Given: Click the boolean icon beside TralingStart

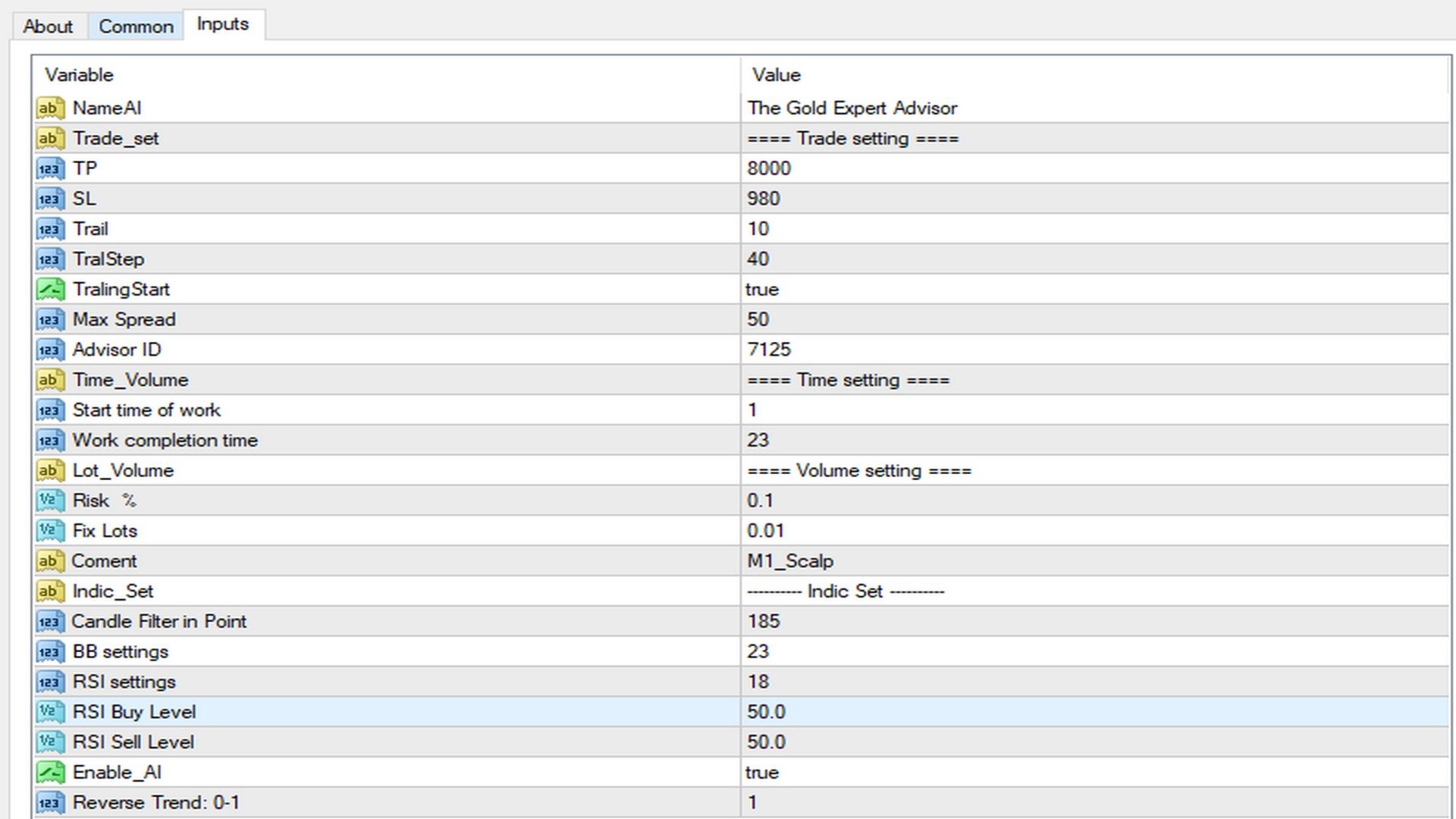Looking at the screenshot, I should pyautogui.click(x=49, y=289).
